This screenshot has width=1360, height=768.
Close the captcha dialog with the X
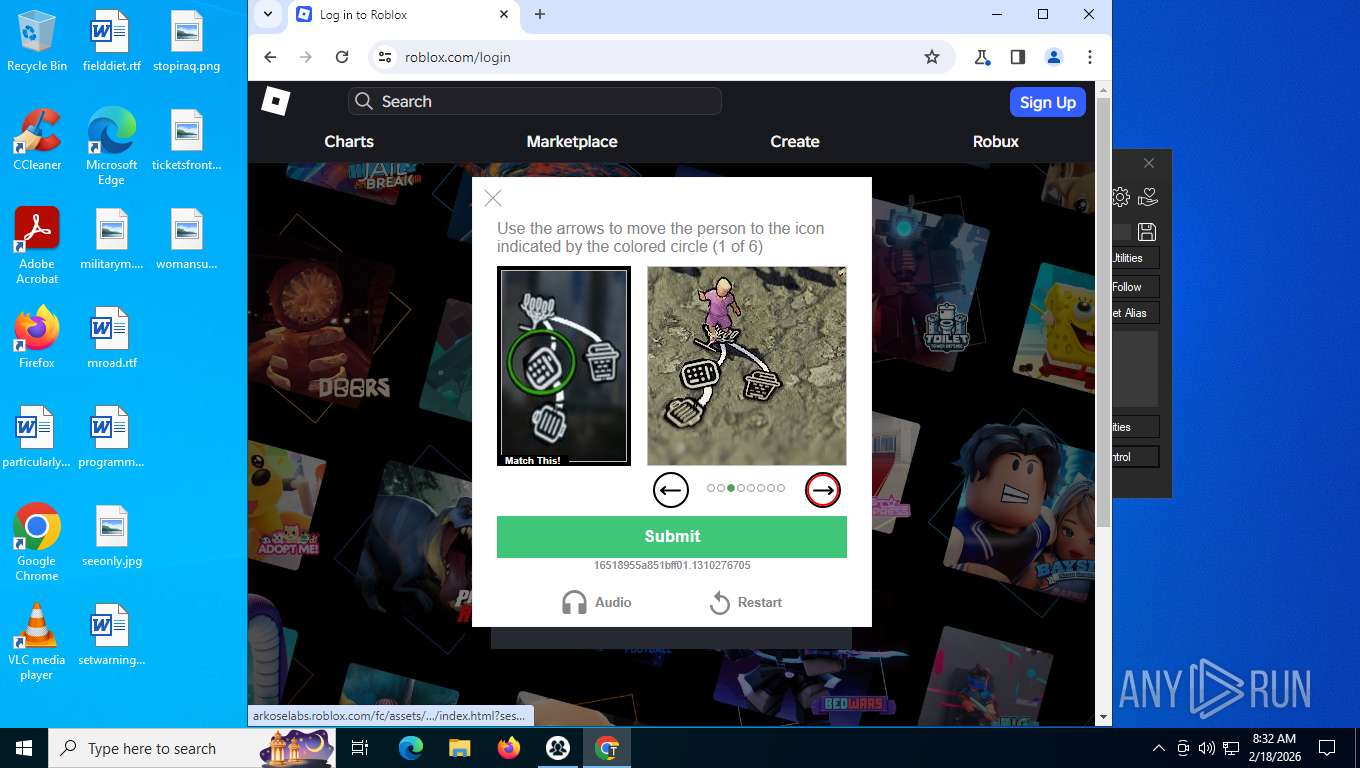pos(493,198)
